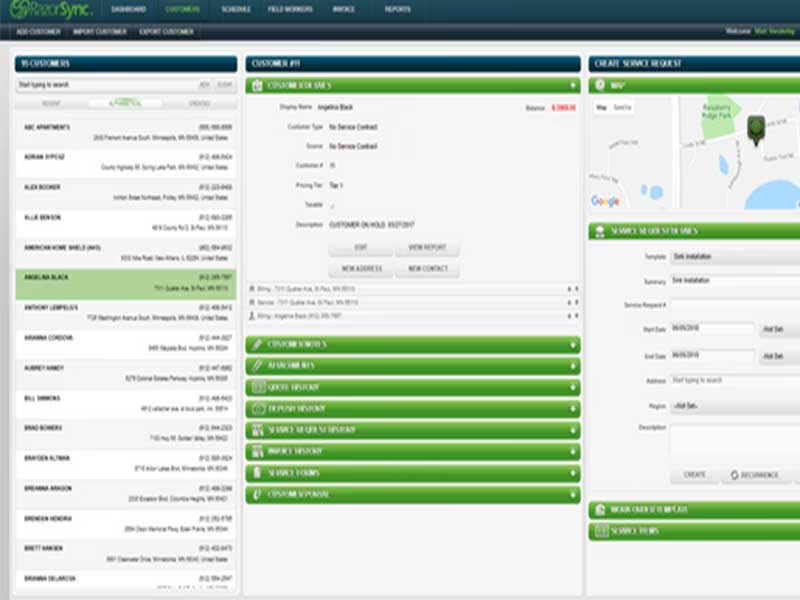Expand Invoice History using its arrow
This screenshot has width=800, height=600.
(572, 452)
